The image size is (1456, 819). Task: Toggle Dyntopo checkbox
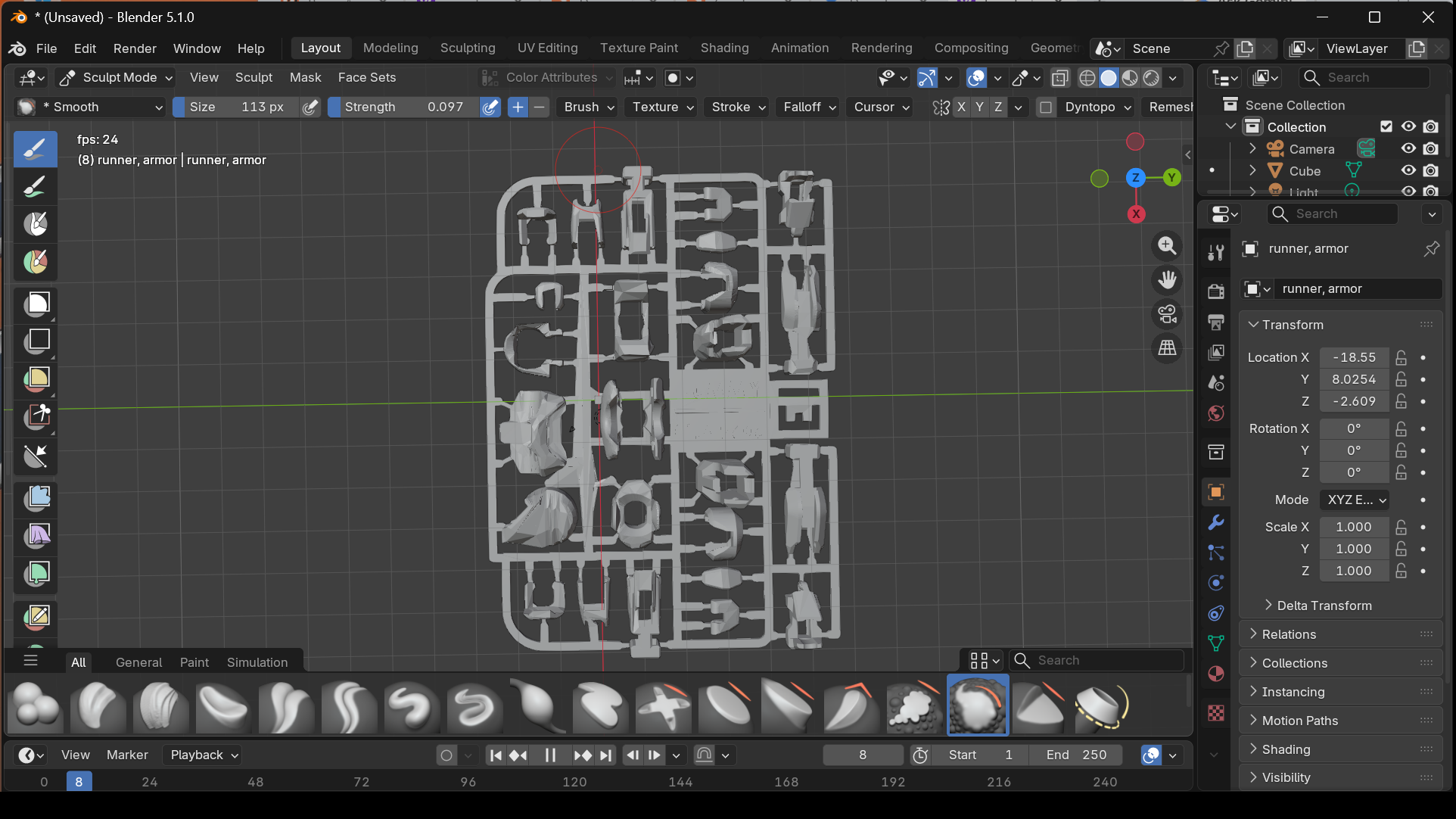1045,107
